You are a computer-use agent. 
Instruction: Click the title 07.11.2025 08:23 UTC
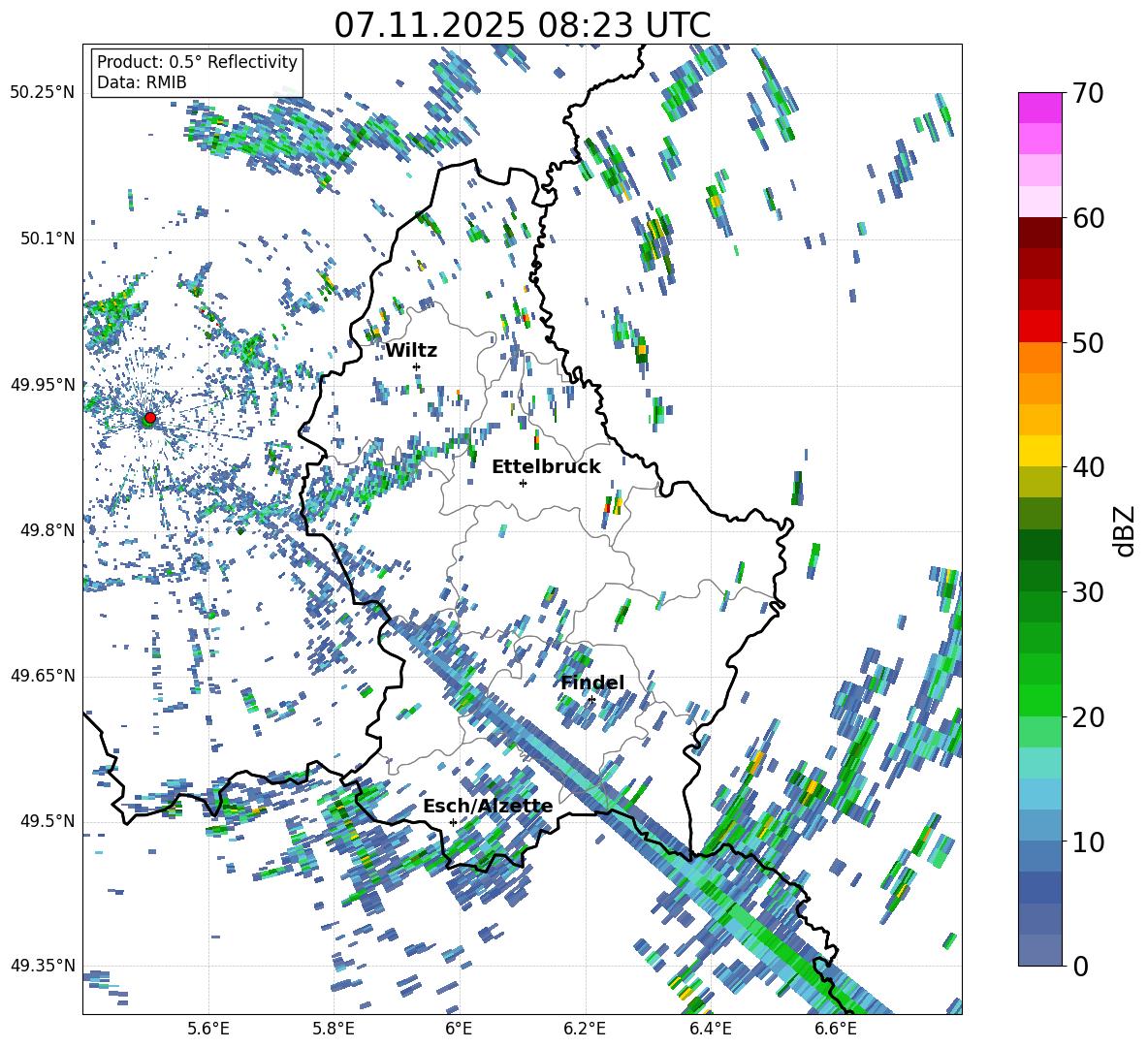pos(523,25)
